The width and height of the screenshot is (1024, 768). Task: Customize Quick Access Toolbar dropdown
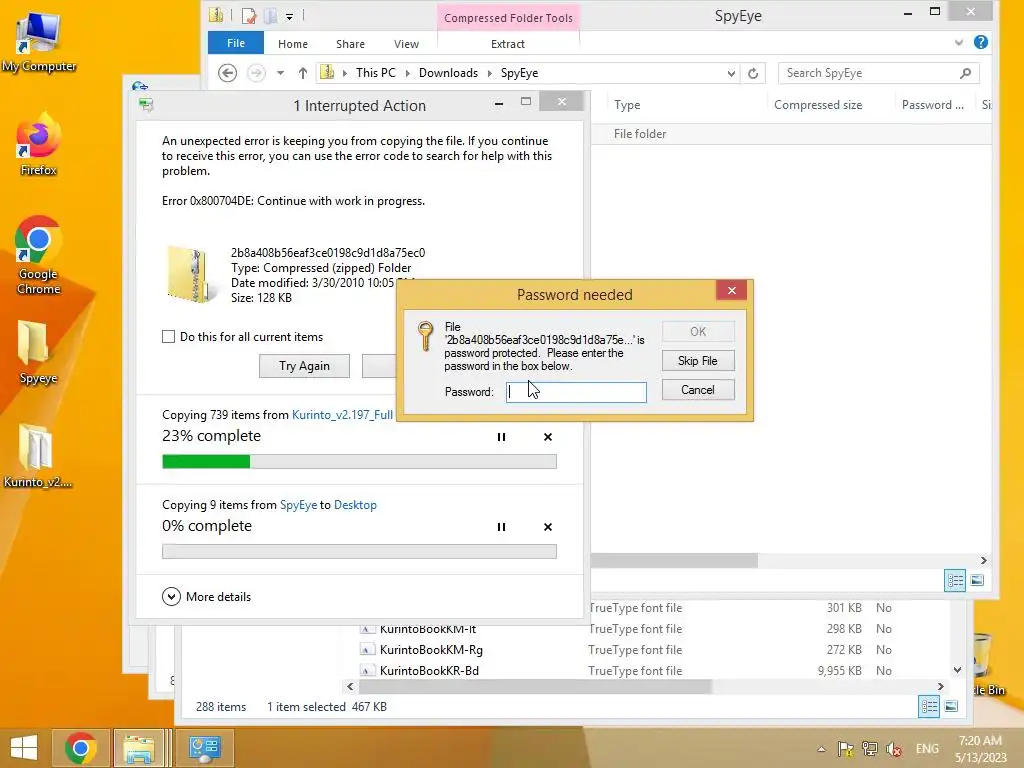tap(289, 16)
